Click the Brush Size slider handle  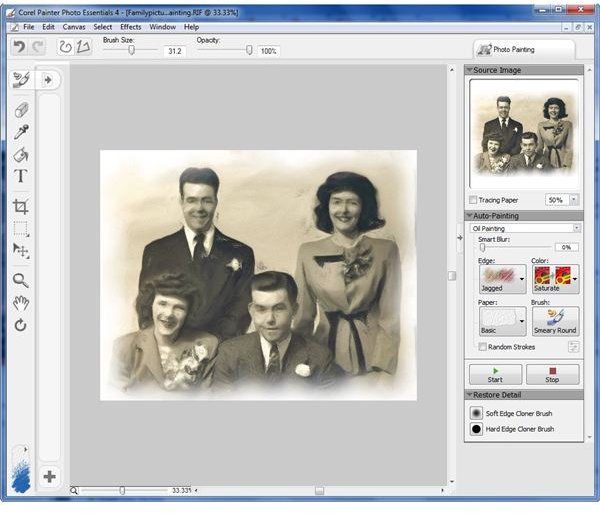point(131,50)
